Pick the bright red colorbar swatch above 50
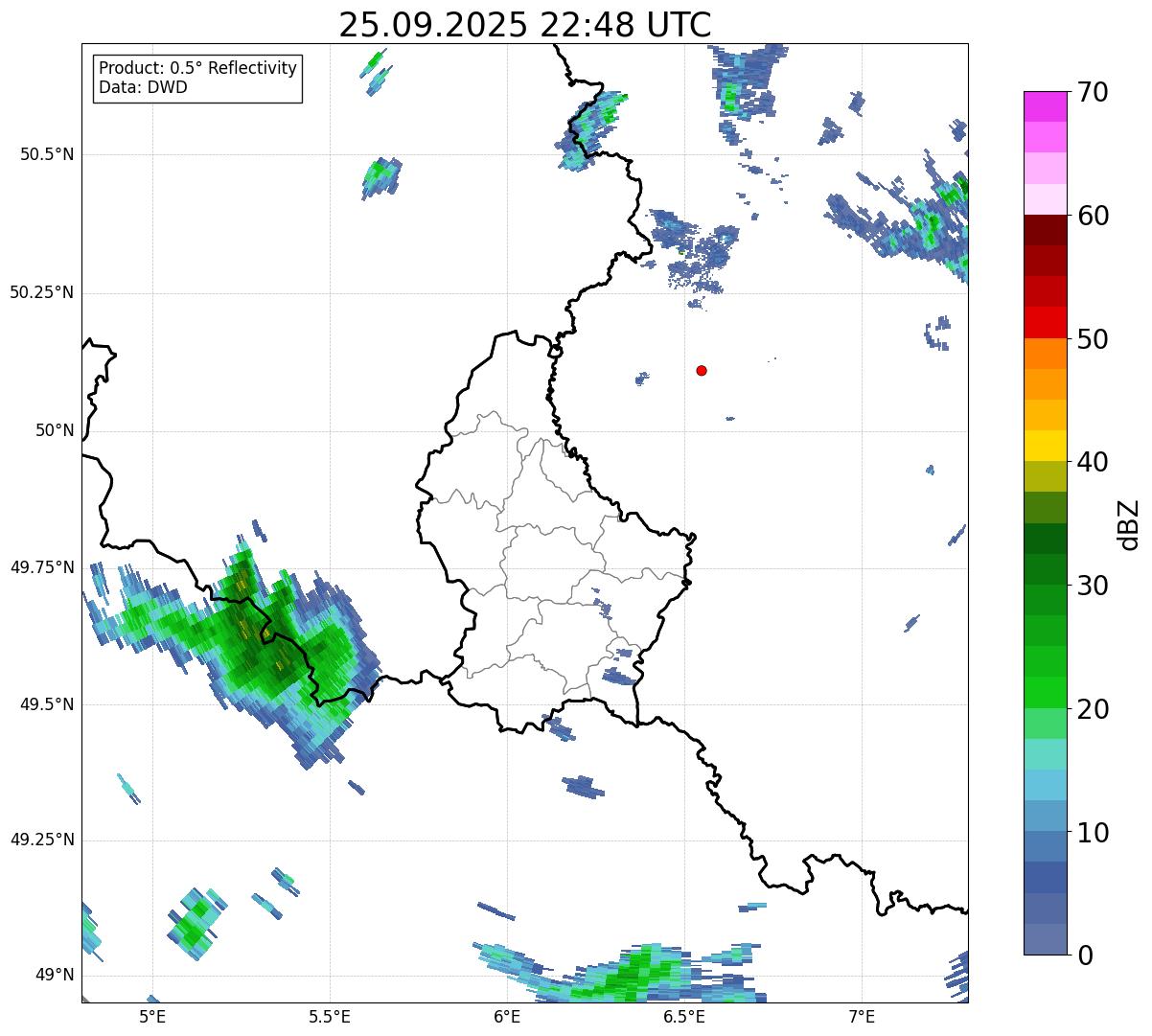This screenshot has height=1036, width=1152. 1045,322
